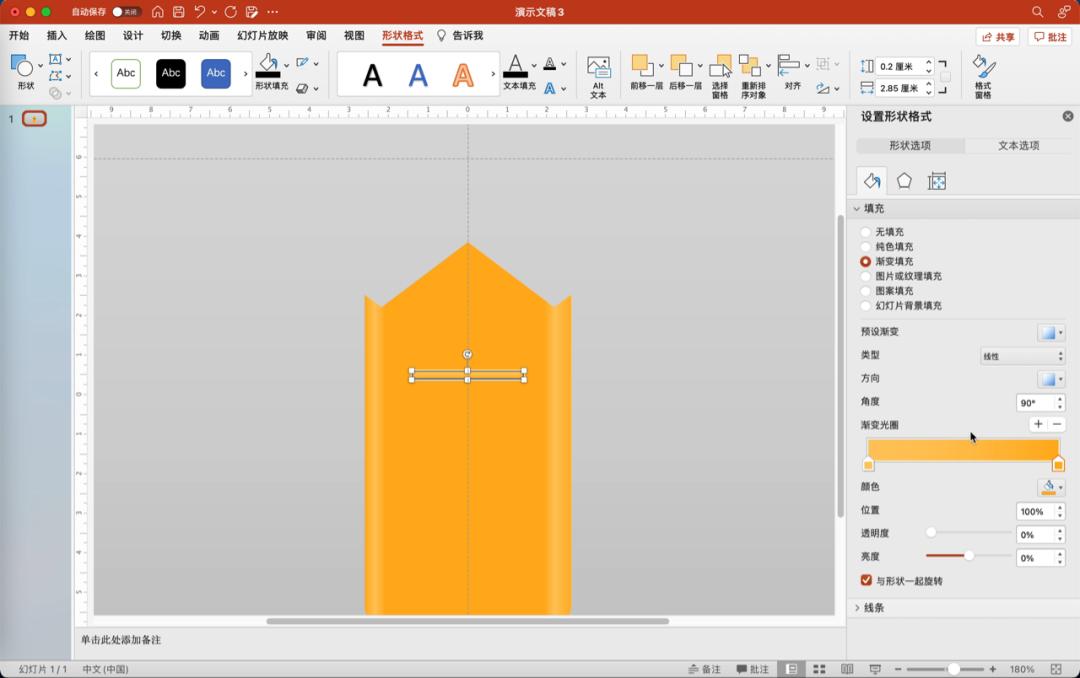Open the gradient type dropdown
The height and width of the screenshot is (678, 1080).
coord(1021,356)
